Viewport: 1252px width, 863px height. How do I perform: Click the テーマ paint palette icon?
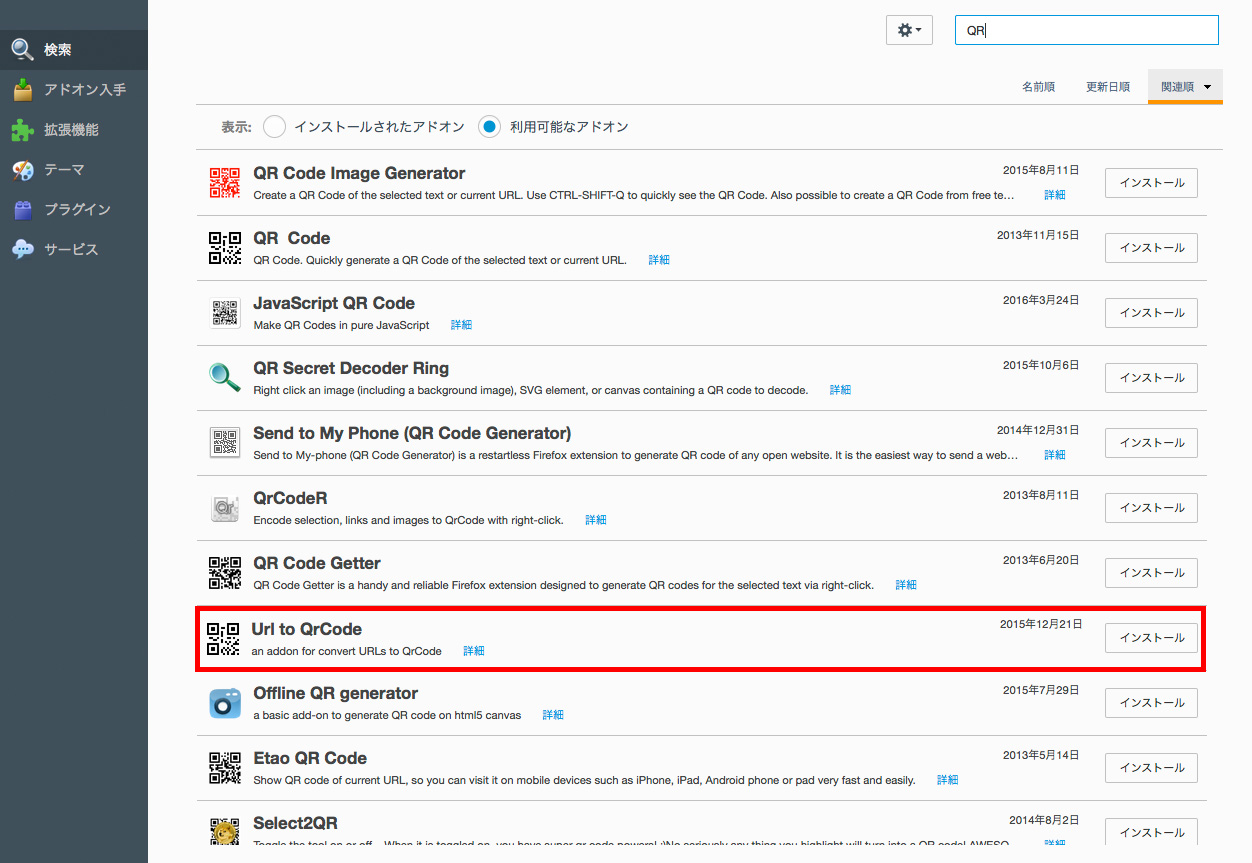23,170
